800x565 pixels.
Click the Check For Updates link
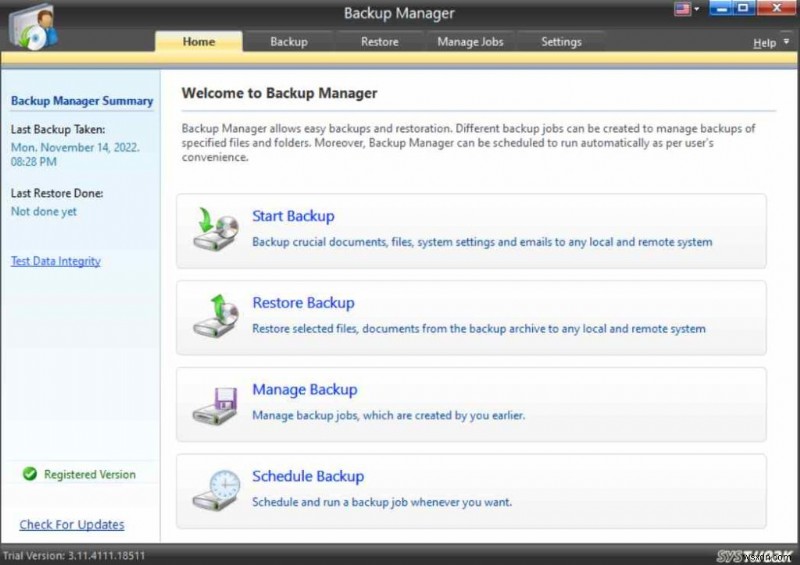pos(72,524)
